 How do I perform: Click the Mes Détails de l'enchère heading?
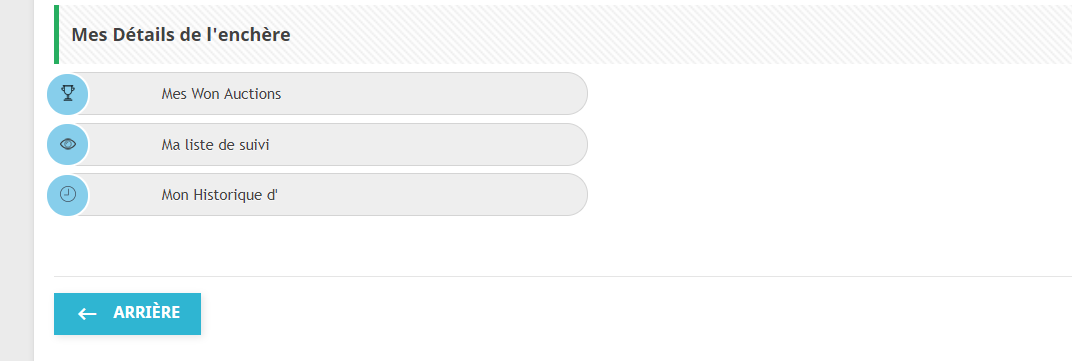181,35
